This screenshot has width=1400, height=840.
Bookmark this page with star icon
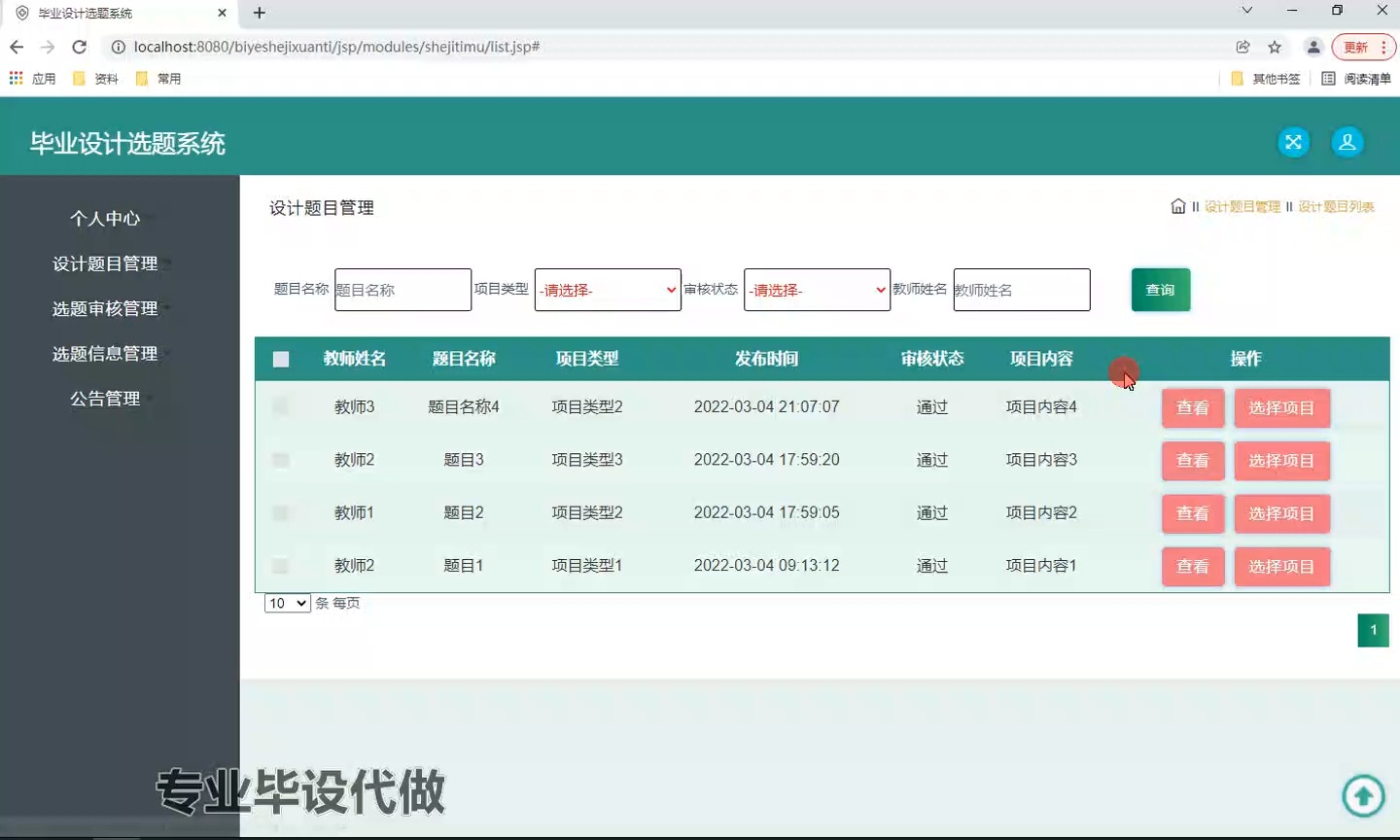(x=1275, y=47)
